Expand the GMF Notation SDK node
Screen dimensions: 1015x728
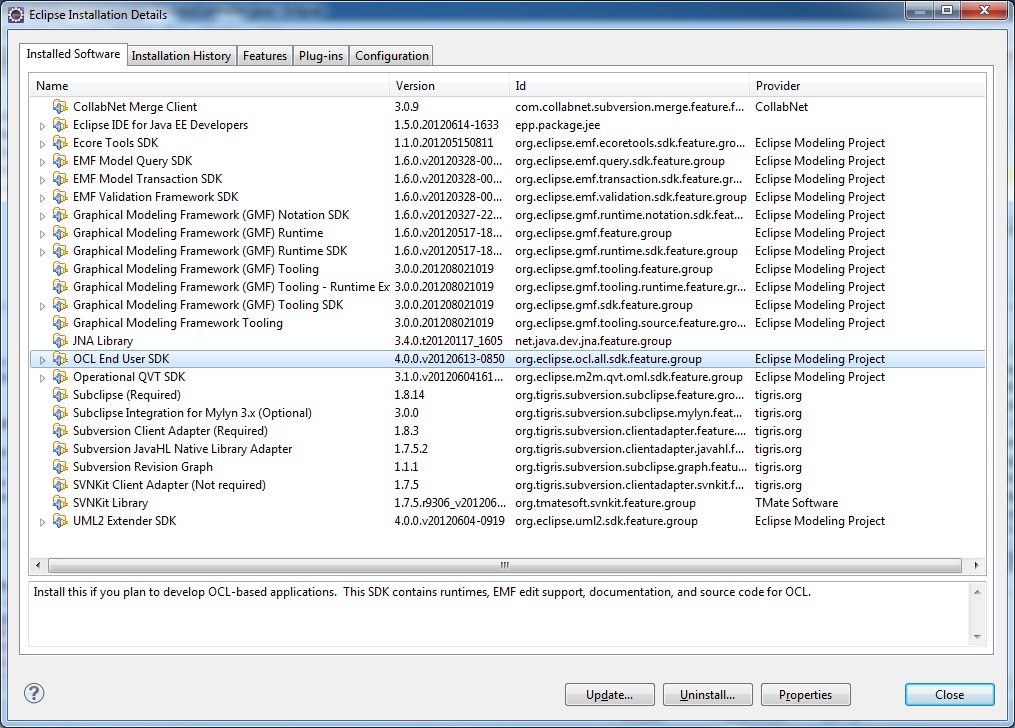point(42,216)
